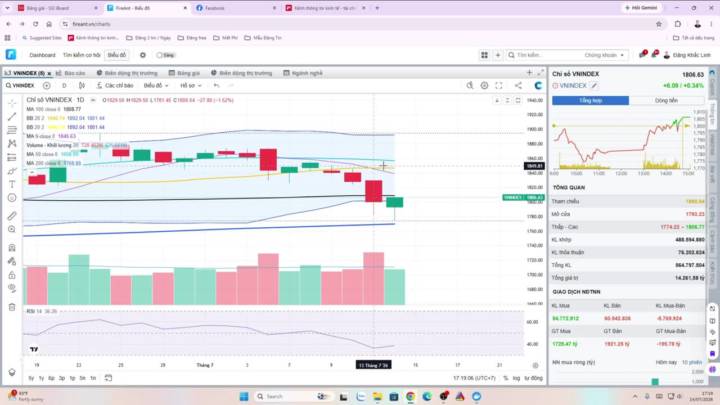
Task: Select Tổng hợp tab in side panel
Action: pyautogui.click(x=590, y=100)
